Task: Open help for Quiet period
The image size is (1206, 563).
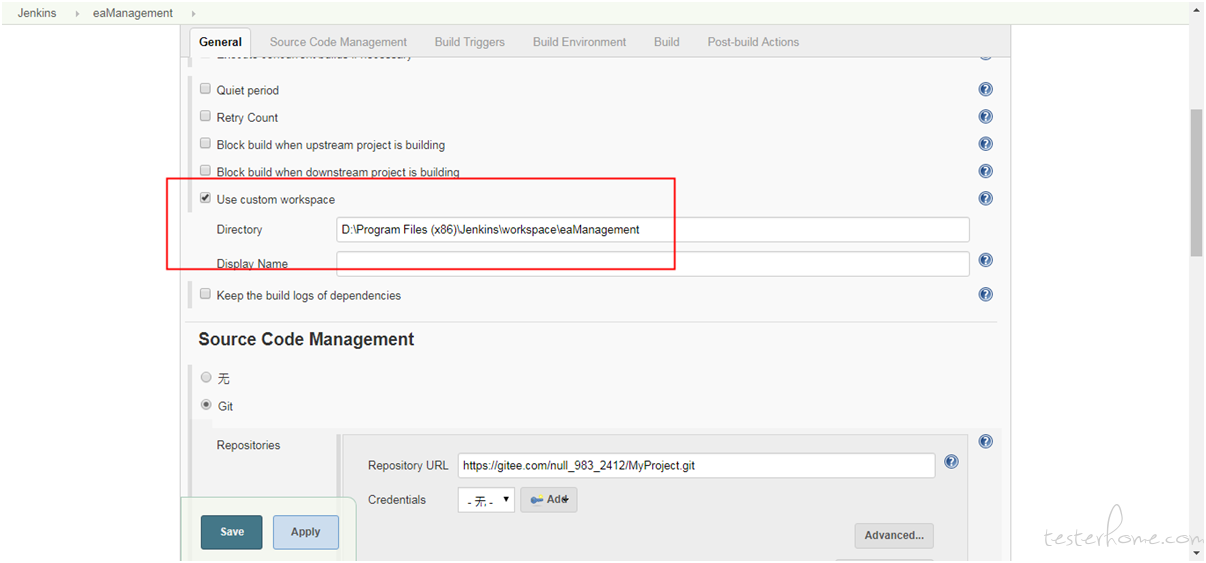Action: [x=985, y=89]
